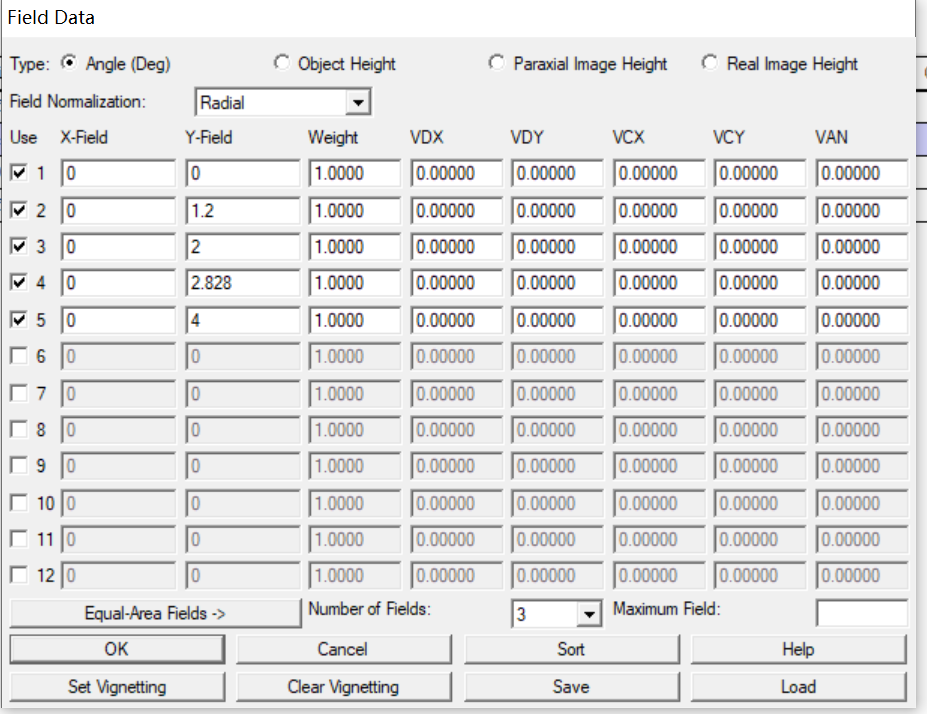Click the VDY box of field 3

[558, 246]
